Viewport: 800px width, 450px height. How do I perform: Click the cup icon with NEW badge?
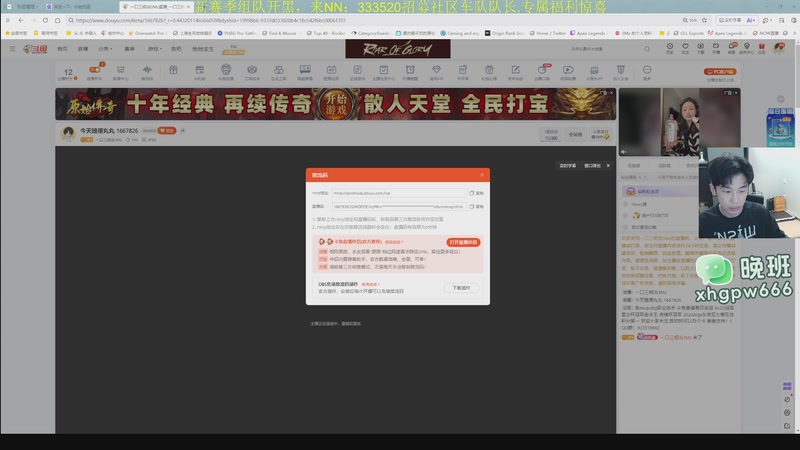[542, 72]
